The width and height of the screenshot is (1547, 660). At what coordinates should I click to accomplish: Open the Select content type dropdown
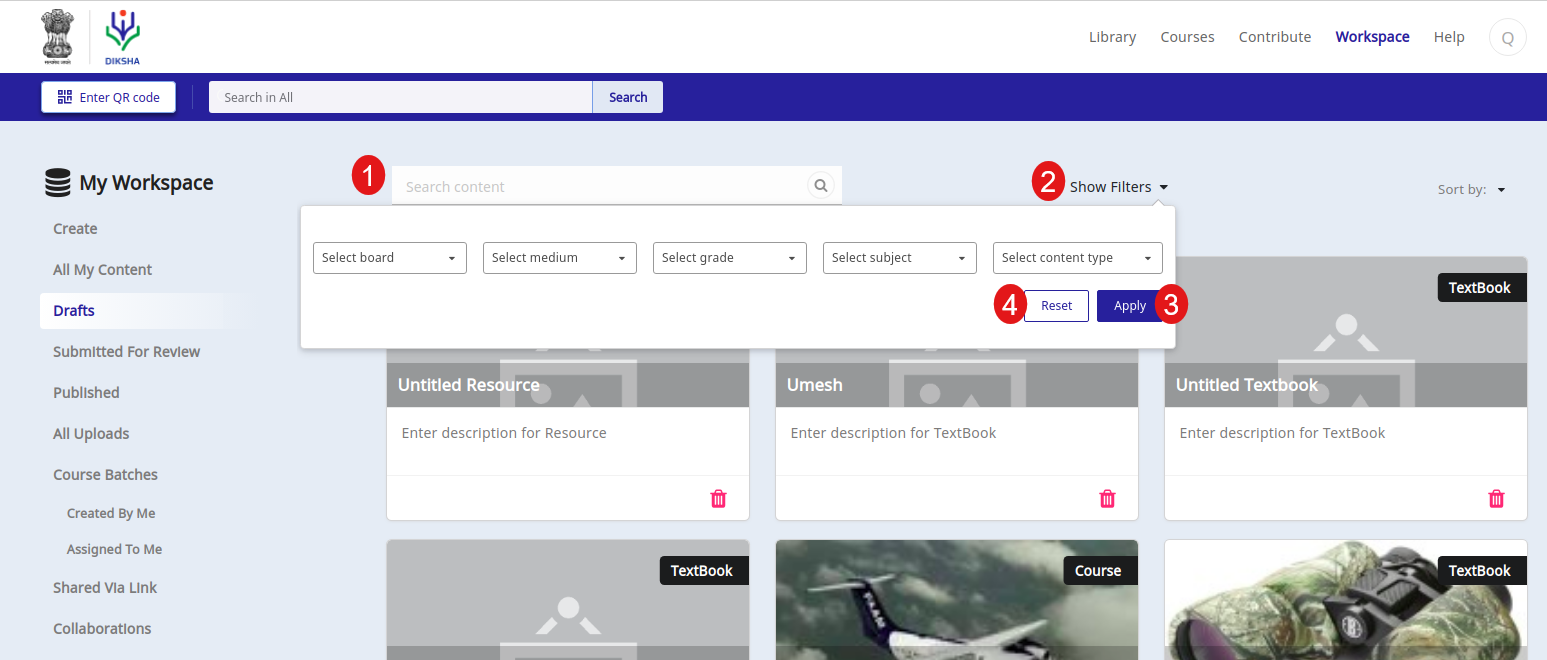[x=1077, y=258]
